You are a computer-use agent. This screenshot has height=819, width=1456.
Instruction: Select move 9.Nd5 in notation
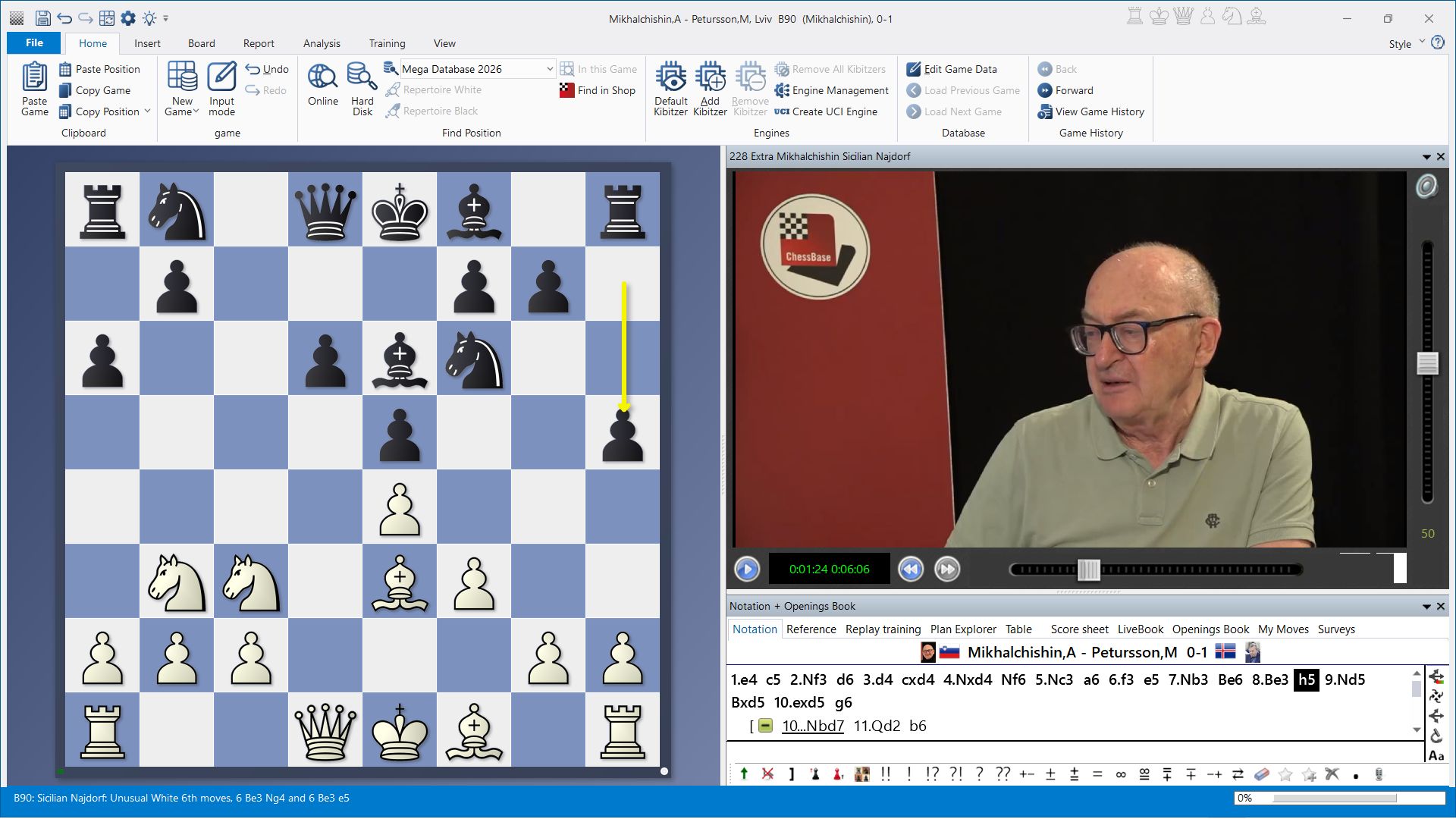click(x=1345, y=679)
